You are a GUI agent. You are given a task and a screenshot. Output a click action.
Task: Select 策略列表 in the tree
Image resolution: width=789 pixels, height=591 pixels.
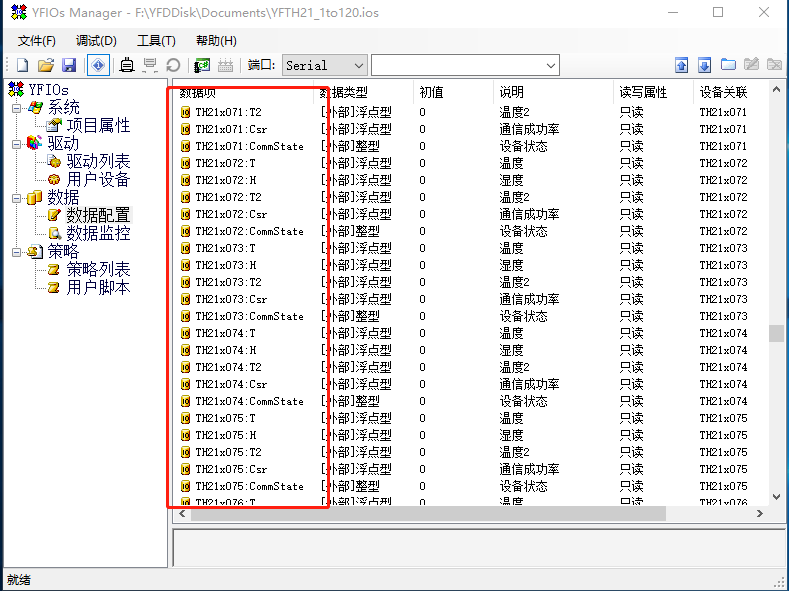98,270
